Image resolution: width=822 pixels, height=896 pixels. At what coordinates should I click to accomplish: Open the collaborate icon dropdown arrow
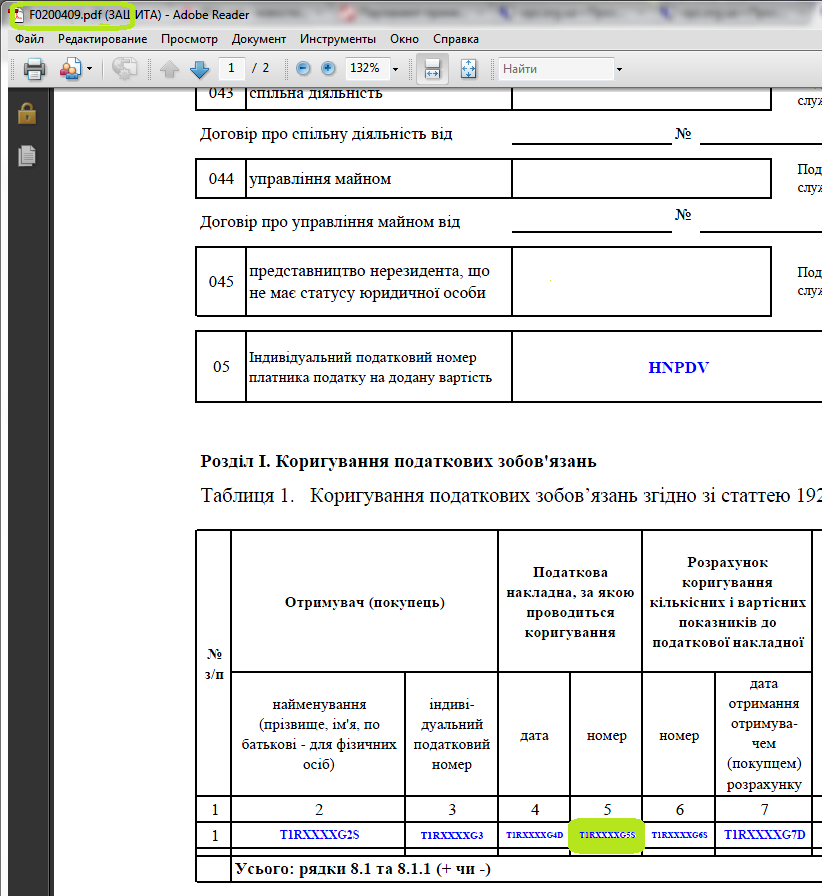90,69
